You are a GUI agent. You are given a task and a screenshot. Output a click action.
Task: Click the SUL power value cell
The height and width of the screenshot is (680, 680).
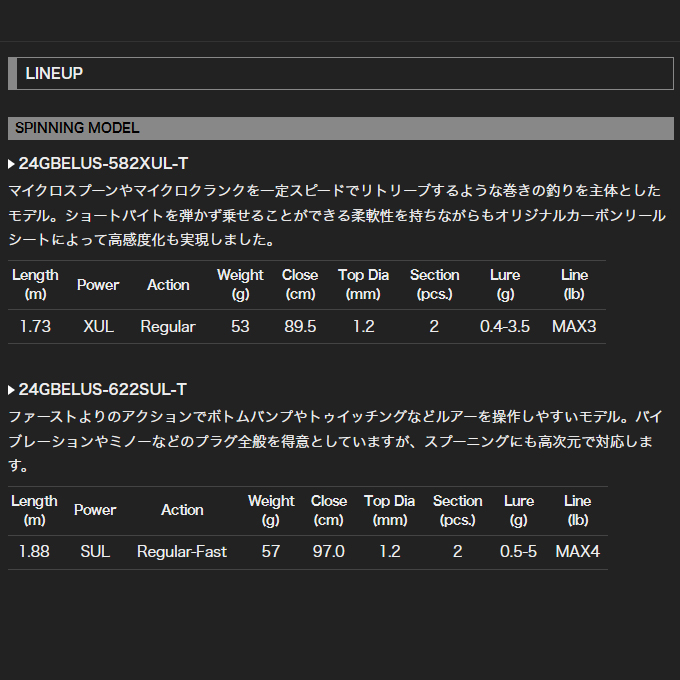coord(95,552)
